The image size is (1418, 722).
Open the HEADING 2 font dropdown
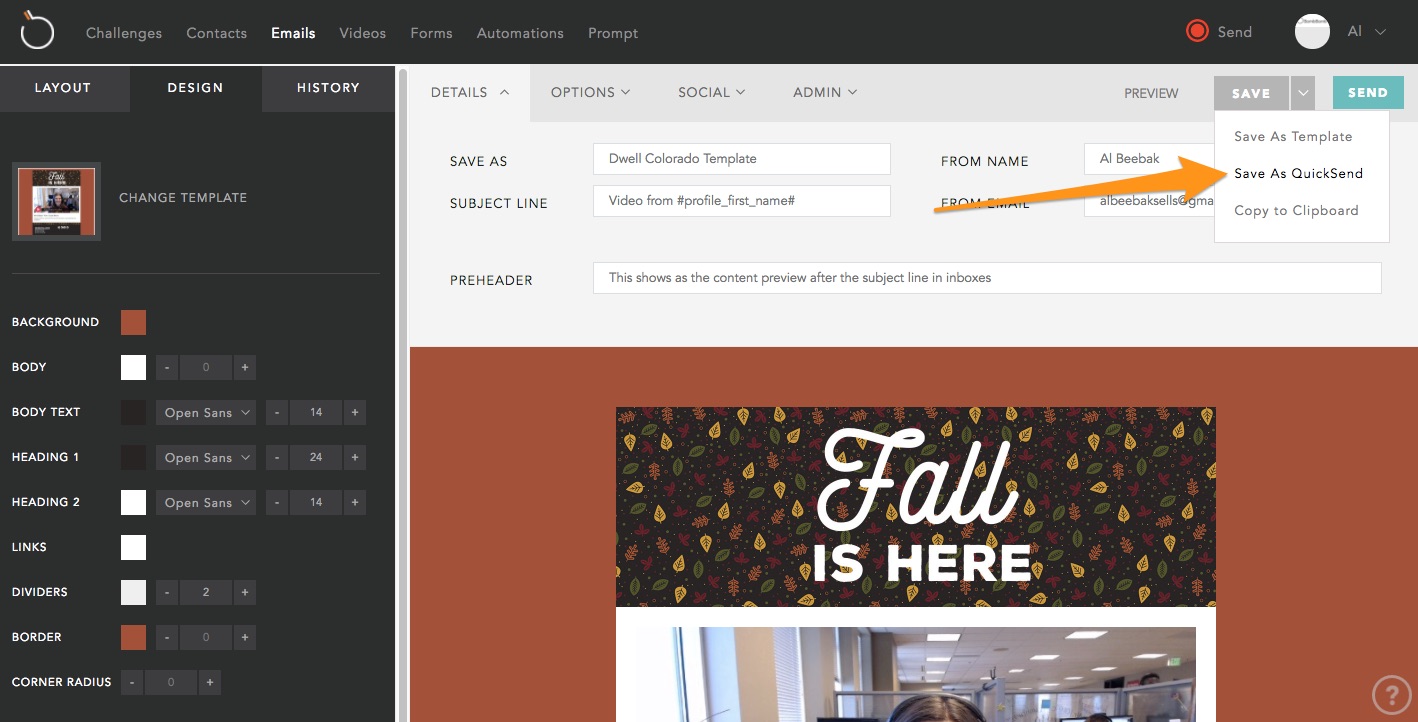coord(206,502)
